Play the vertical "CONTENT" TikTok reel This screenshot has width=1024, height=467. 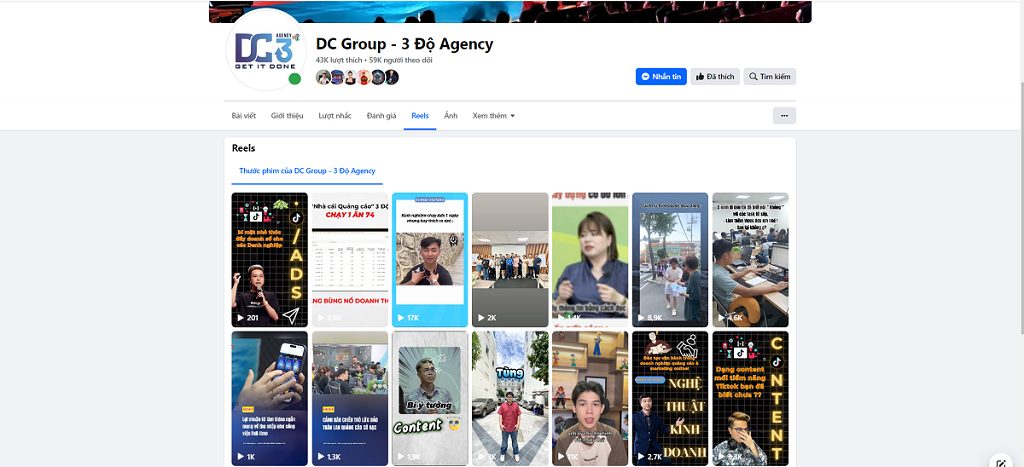[750, 398]
